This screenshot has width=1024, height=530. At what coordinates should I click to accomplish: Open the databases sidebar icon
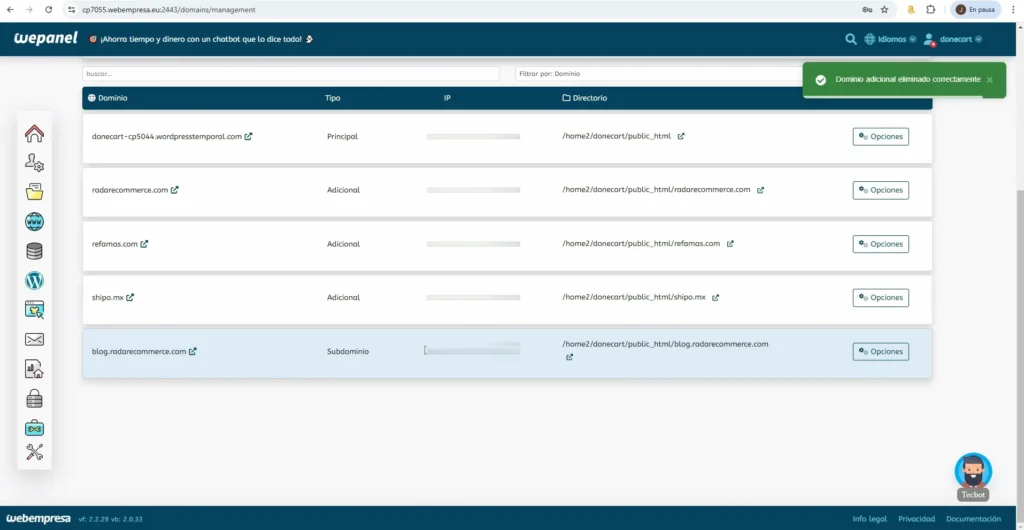click(x=35, y=251)
